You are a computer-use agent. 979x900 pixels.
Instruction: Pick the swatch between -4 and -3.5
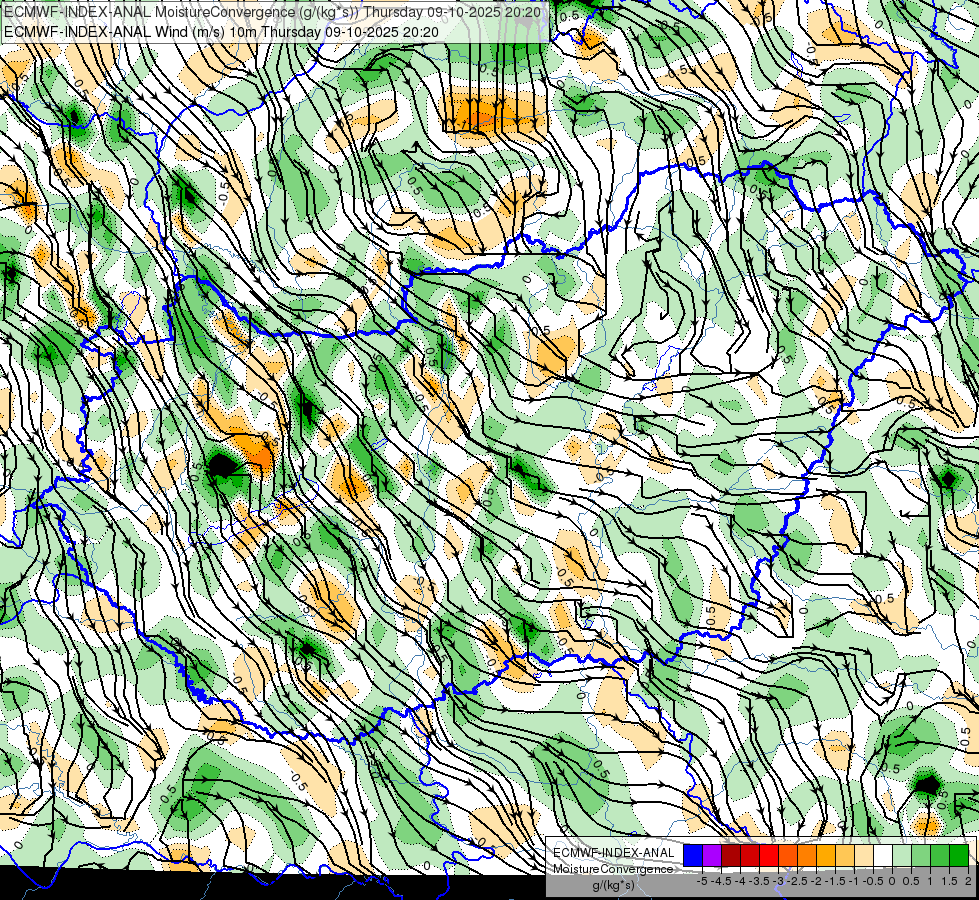750,855
